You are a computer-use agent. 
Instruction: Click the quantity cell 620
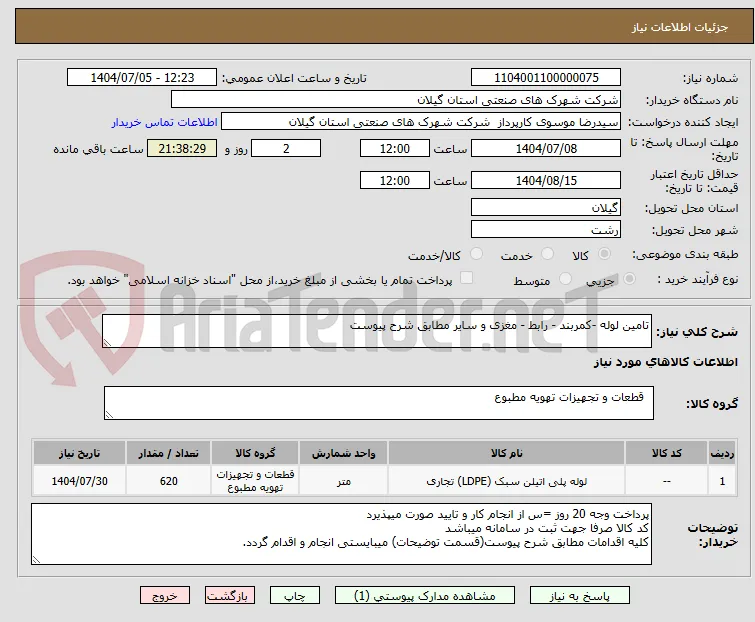(x=169, y=480)
